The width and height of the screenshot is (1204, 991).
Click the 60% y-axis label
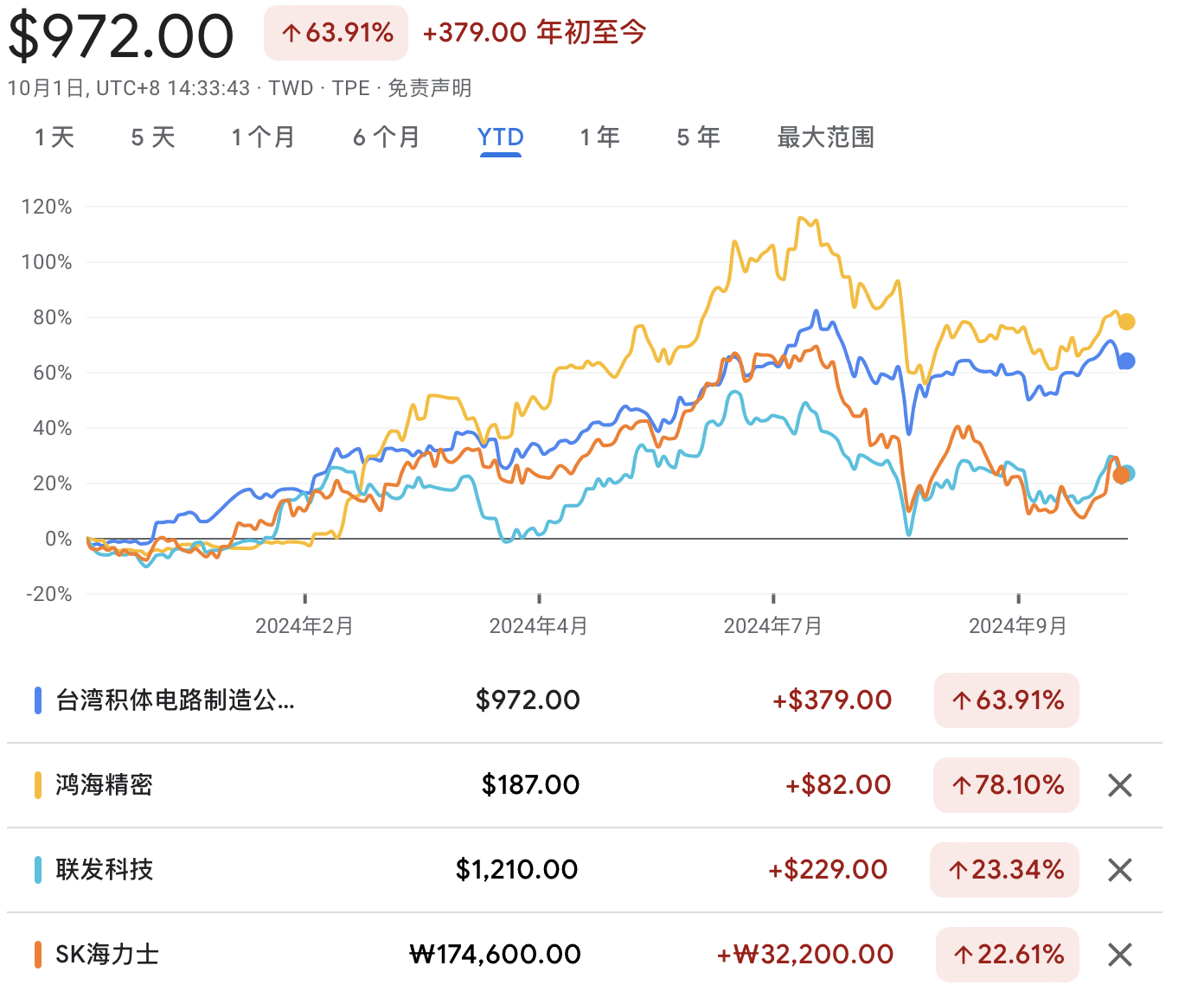pos(53,373)
